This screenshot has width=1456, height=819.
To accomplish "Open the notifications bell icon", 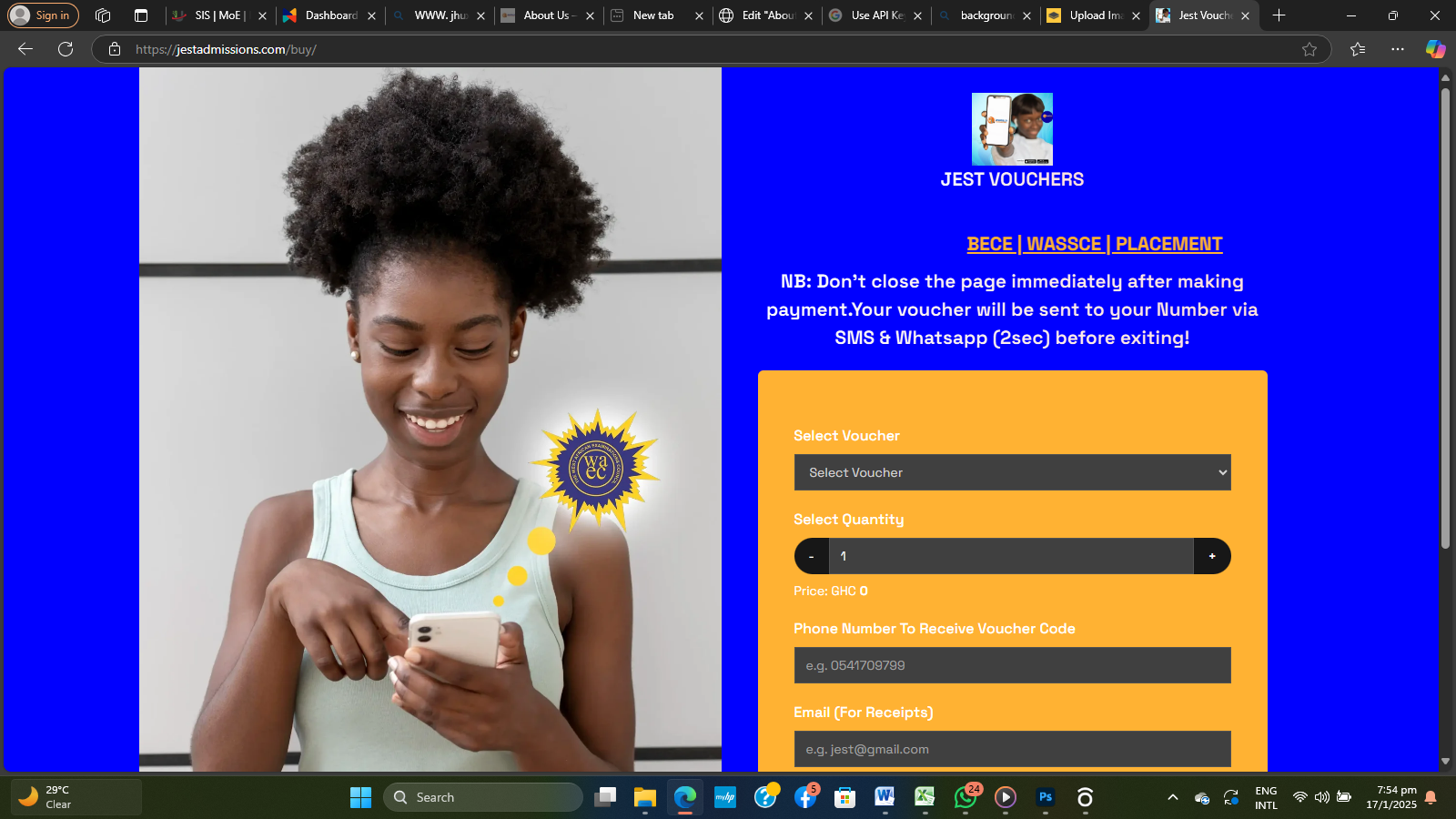I will point(1431,797).
